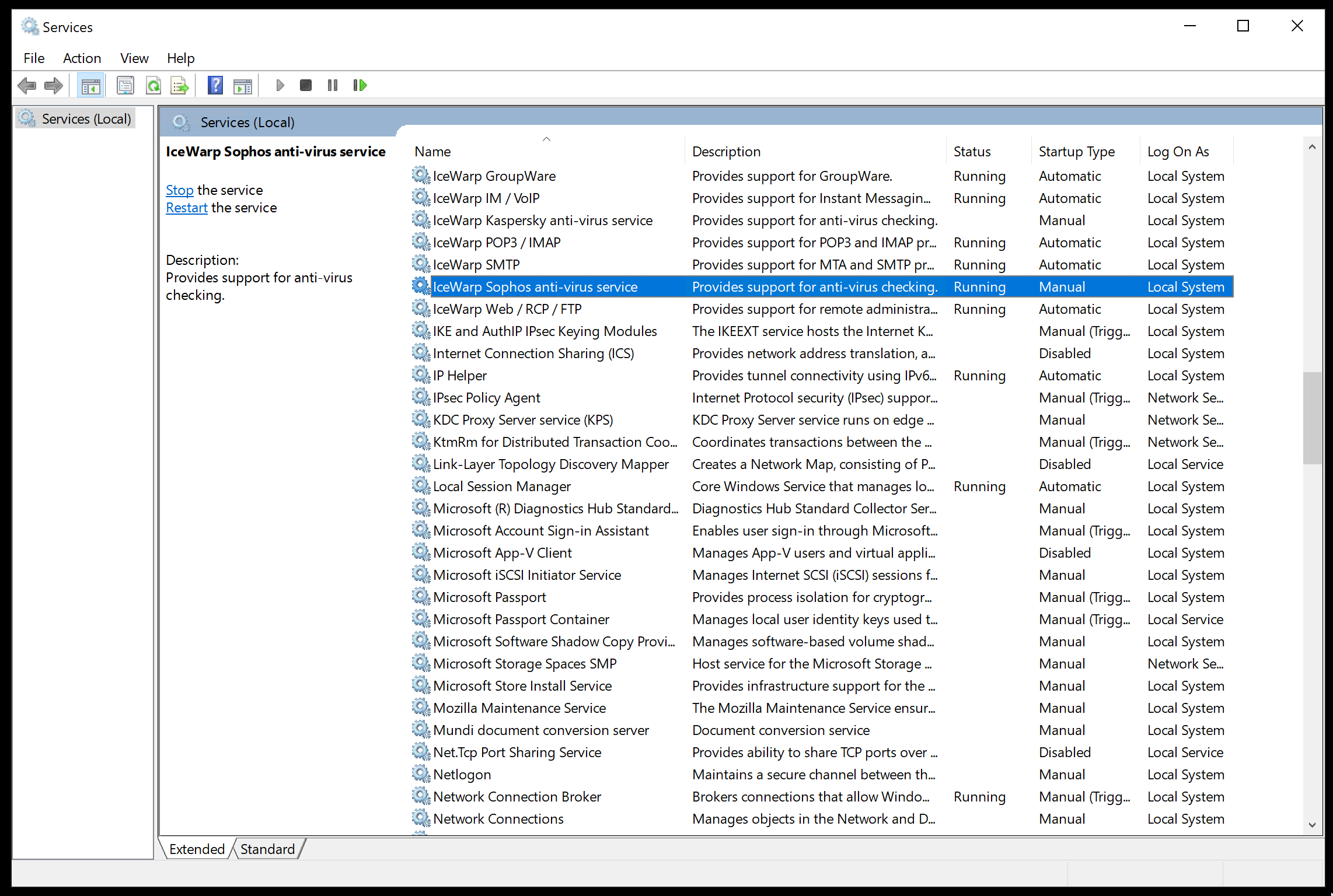
Task: Open the Help toolbar icon
Action: pos(215,86)
